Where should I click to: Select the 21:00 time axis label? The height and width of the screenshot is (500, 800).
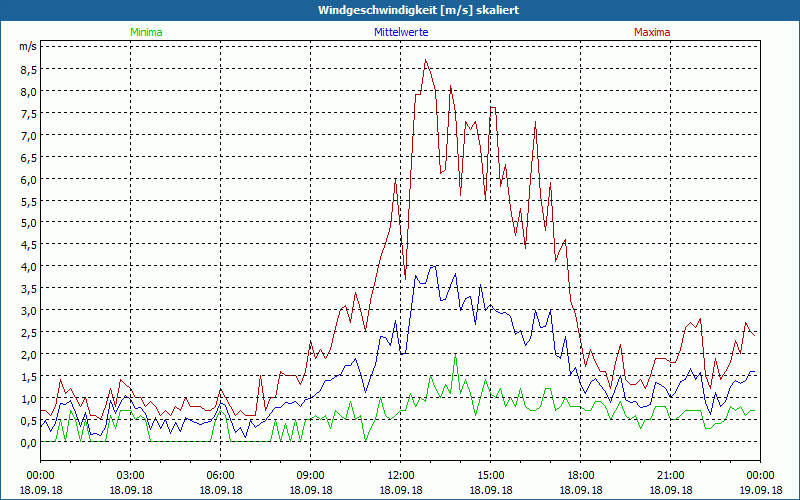[x=671, y=475]
